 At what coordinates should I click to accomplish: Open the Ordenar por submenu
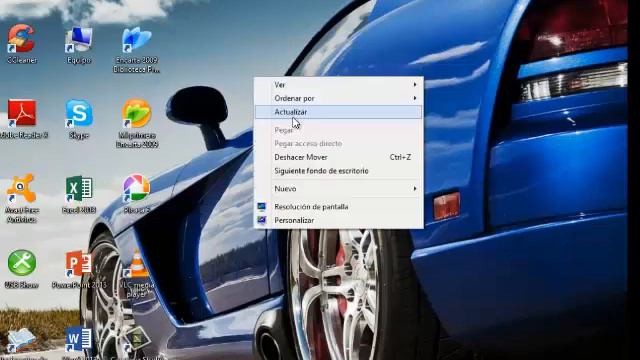point(338,98)
